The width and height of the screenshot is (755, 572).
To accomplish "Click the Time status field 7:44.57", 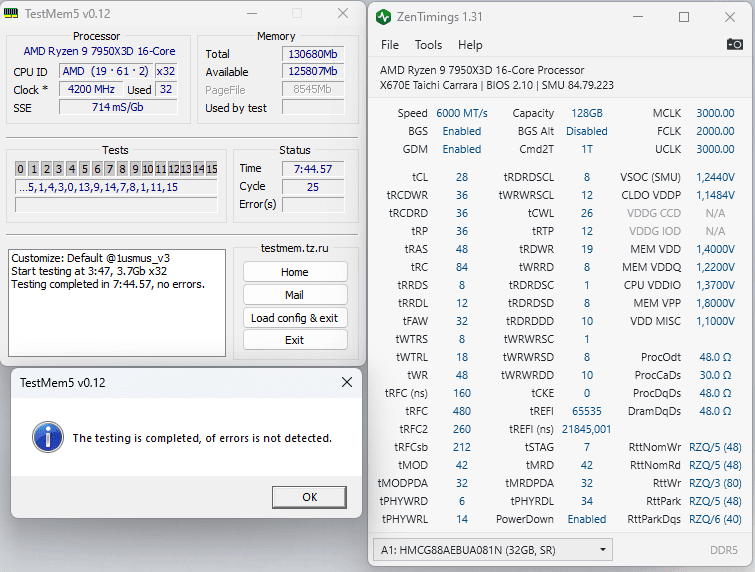I will [x=313, y=169].
